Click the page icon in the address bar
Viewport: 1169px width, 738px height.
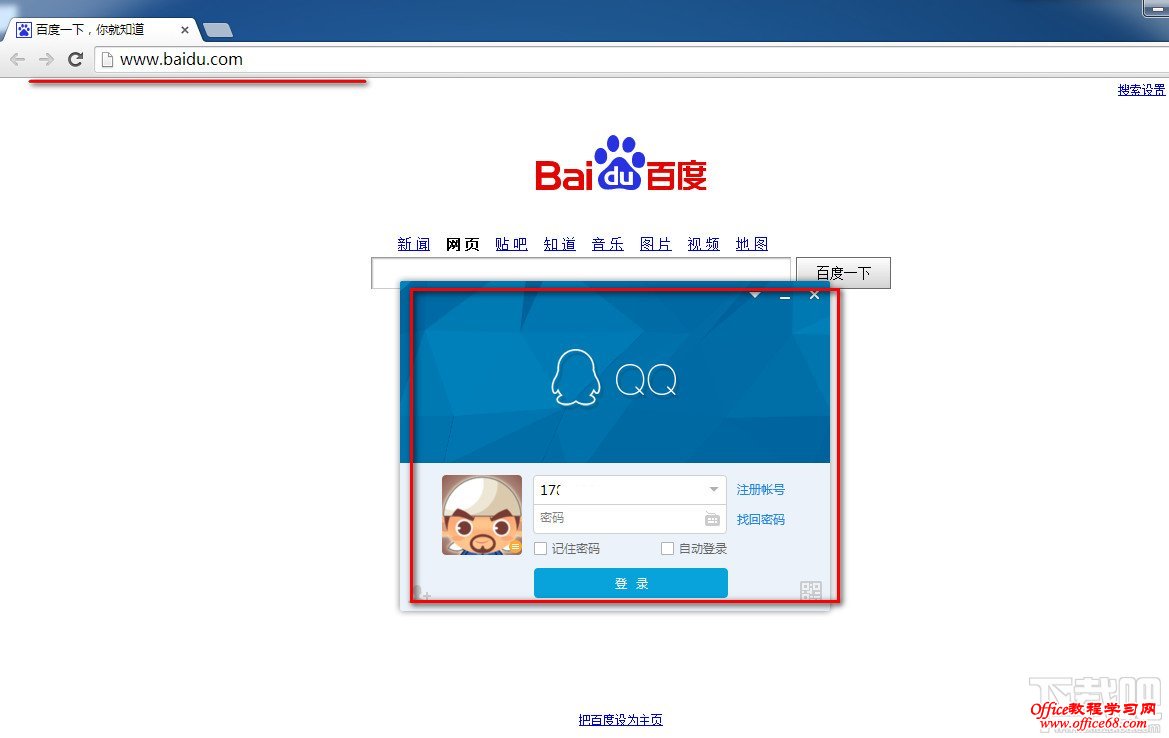click(x=107, y=60)
